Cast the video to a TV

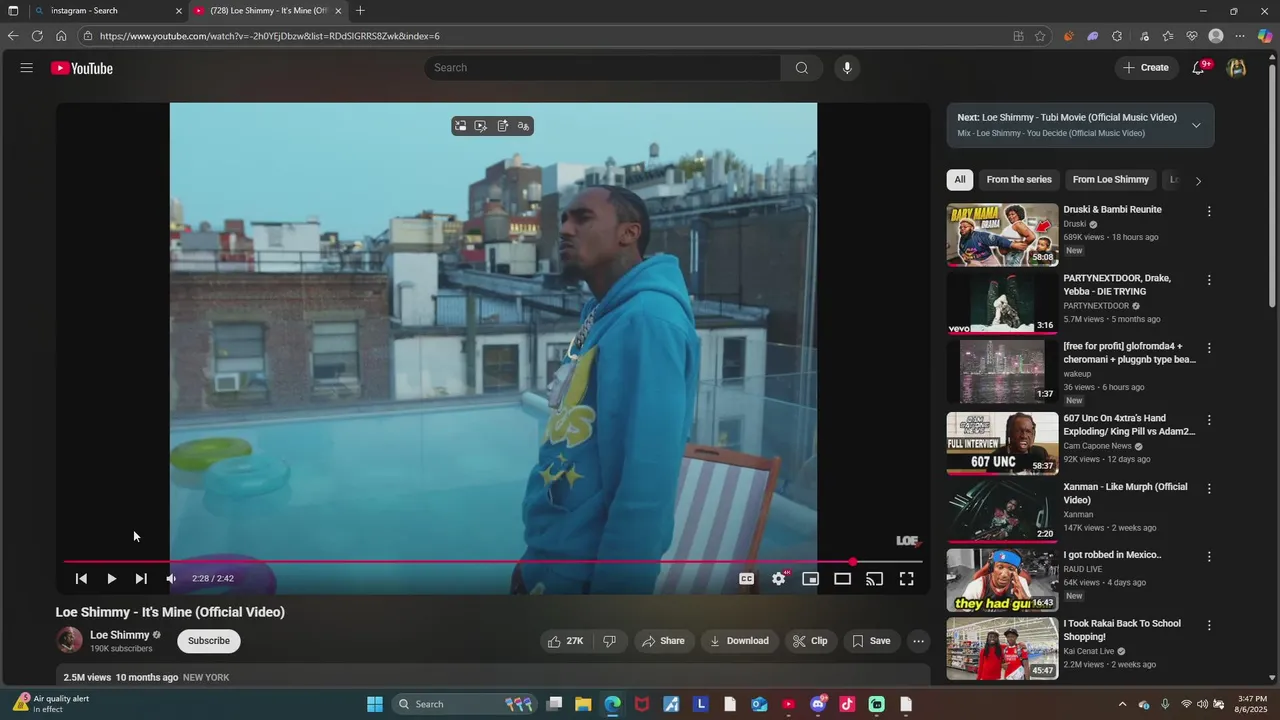click(x=875, y=578)
